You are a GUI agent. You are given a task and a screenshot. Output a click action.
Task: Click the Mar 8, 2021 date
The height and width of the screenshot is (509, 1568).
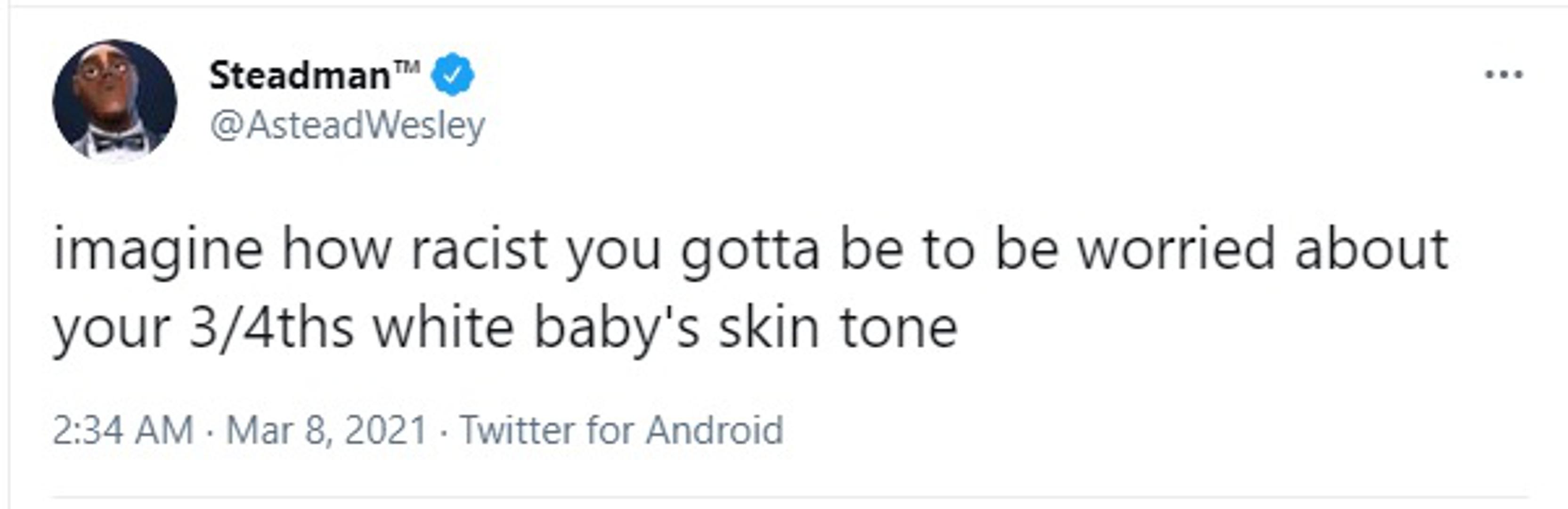pos(326,430)
